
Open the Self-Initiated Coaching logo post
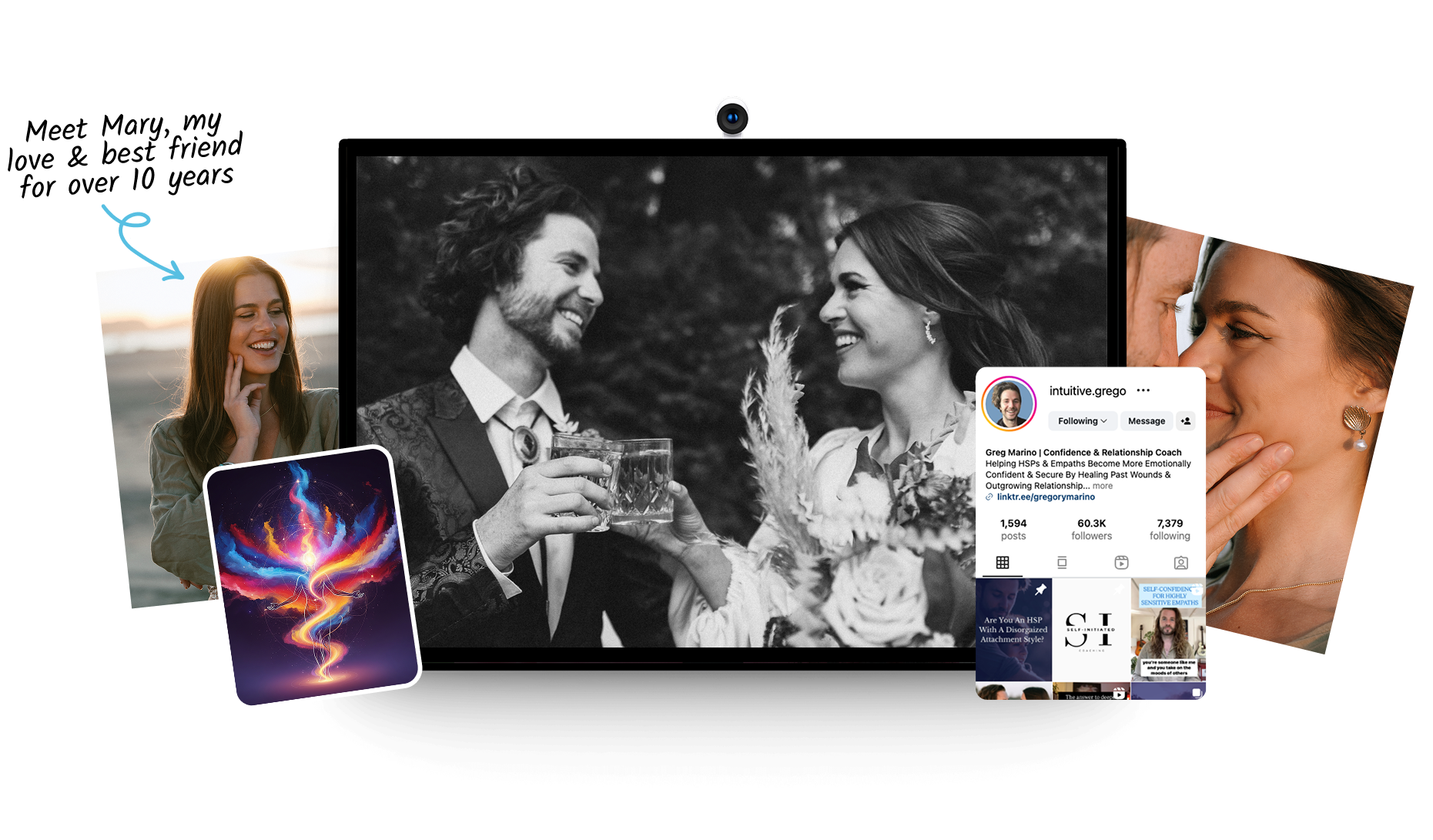point(1090,630)
